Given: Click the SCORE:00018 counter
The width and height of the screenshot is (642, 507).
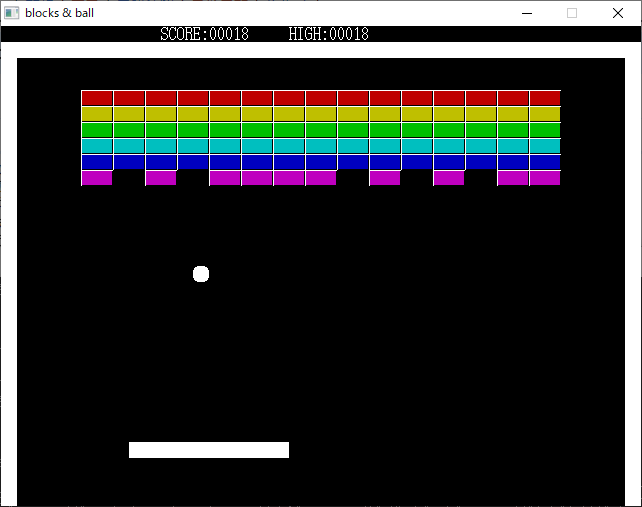Looking at the screenshot, I should pos(204,34).
